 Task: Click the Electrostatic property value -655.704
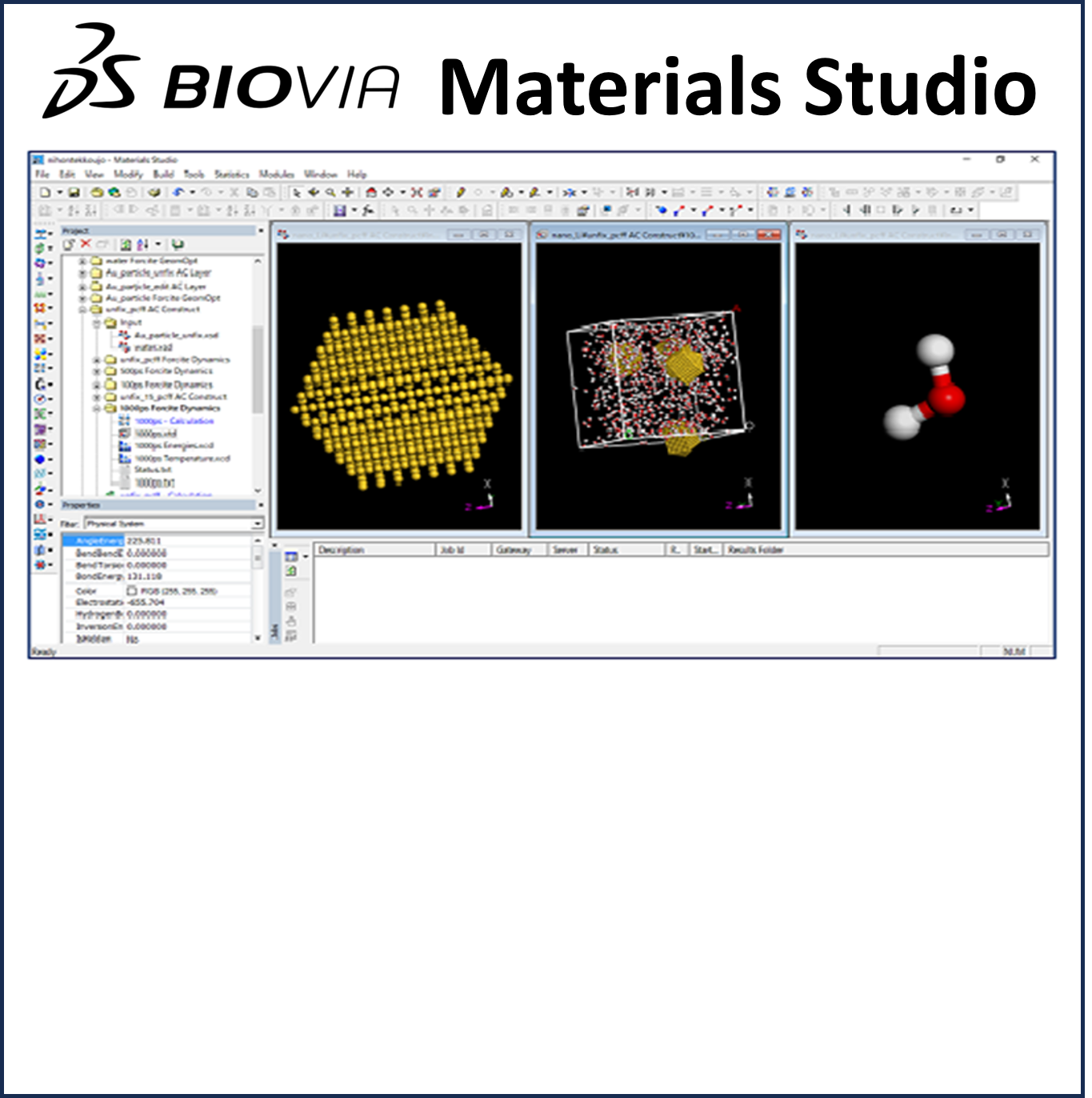point(146,603)
